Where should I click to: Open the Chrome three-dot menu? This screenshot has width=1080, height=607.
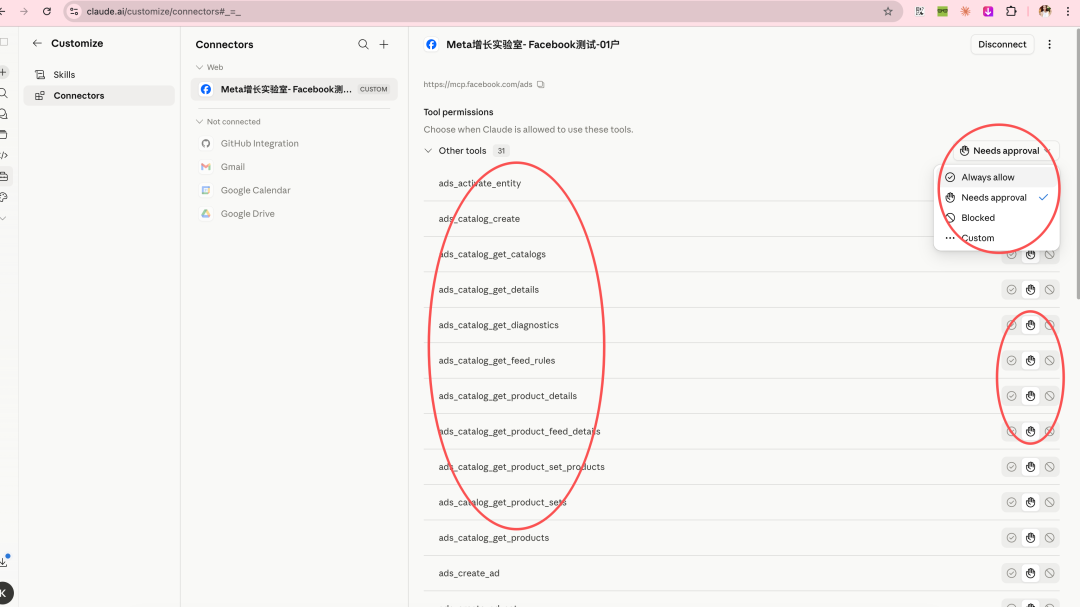pyautogui.click(x=1068, y=11)
